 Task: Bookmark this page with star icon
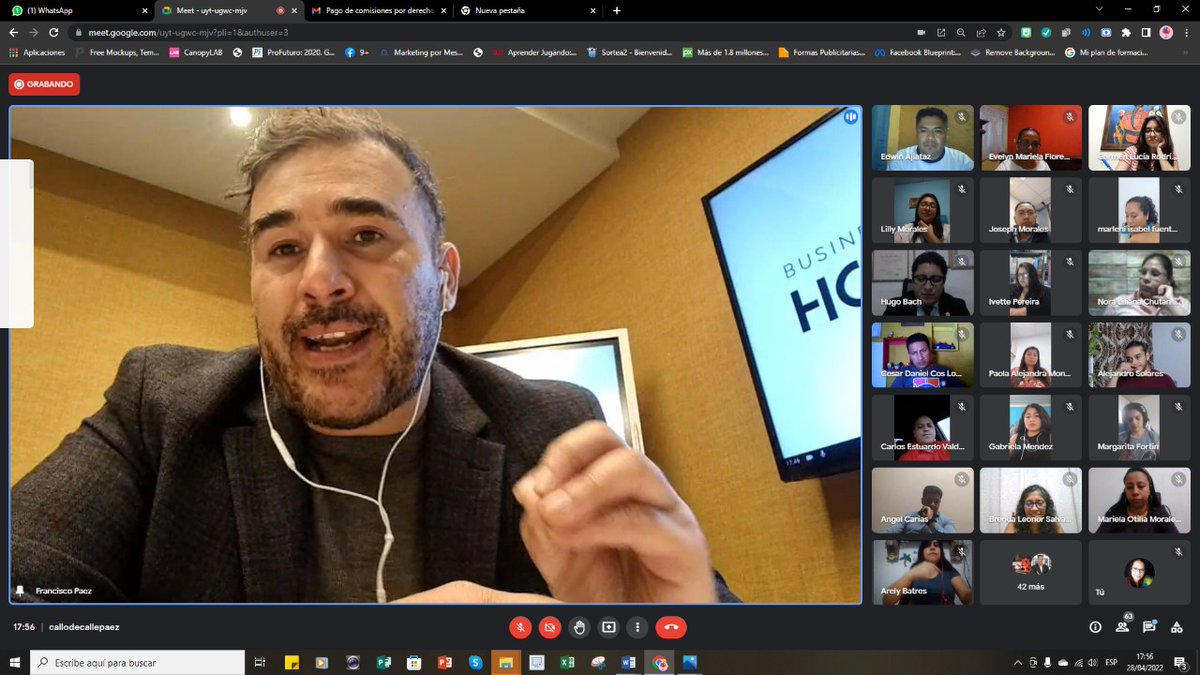(1001, 32)
